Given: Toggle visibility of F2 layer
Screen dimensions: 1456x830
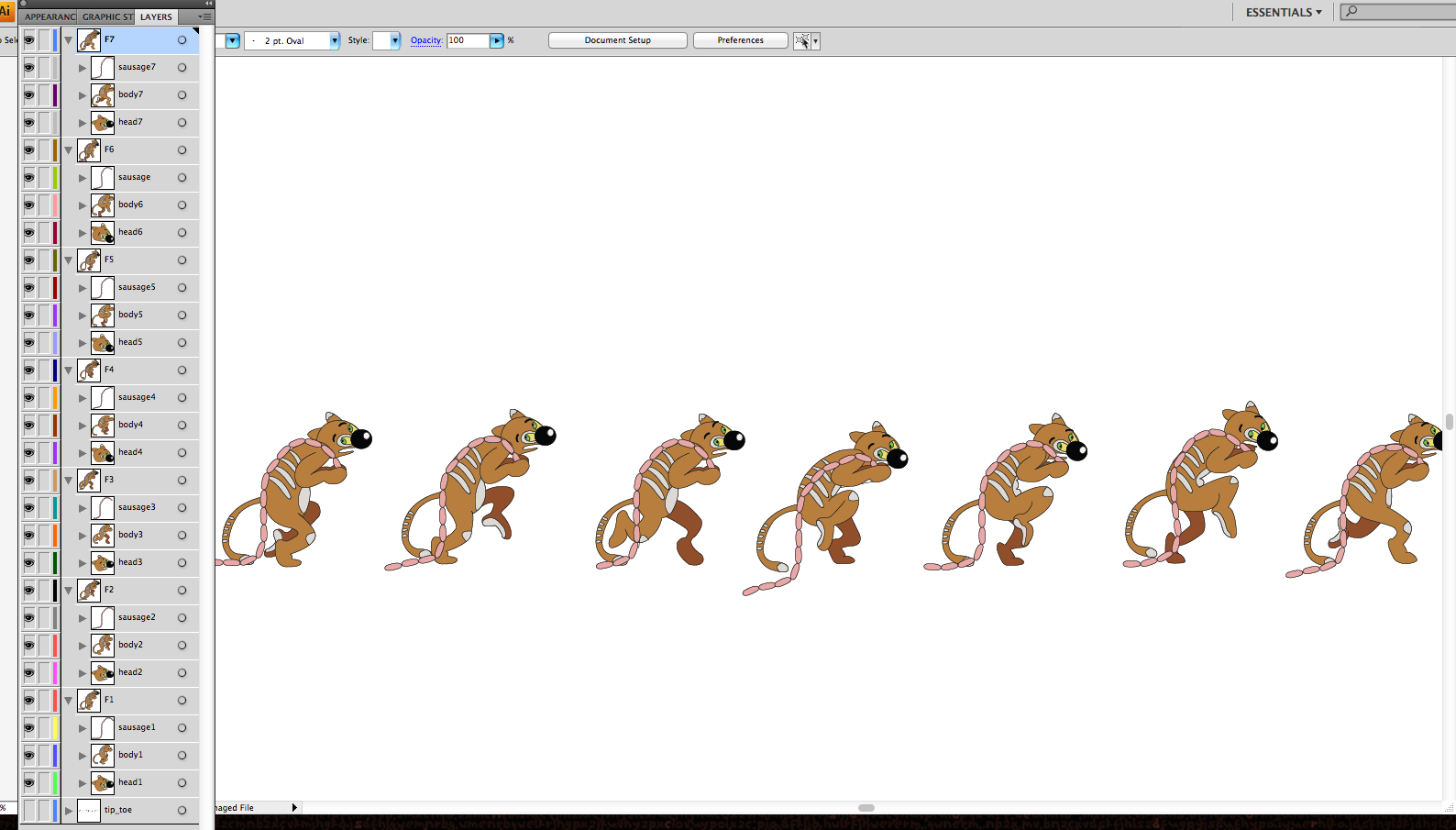Looking at the screenshot, I should click(x=29, y=591).
